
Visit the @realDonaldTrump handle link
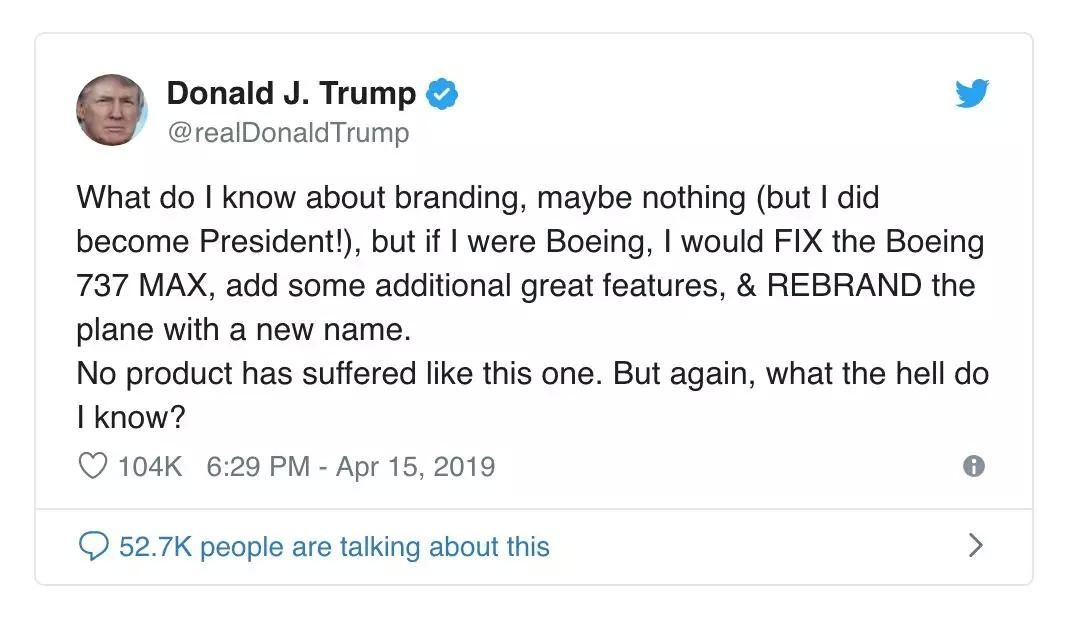288,132
